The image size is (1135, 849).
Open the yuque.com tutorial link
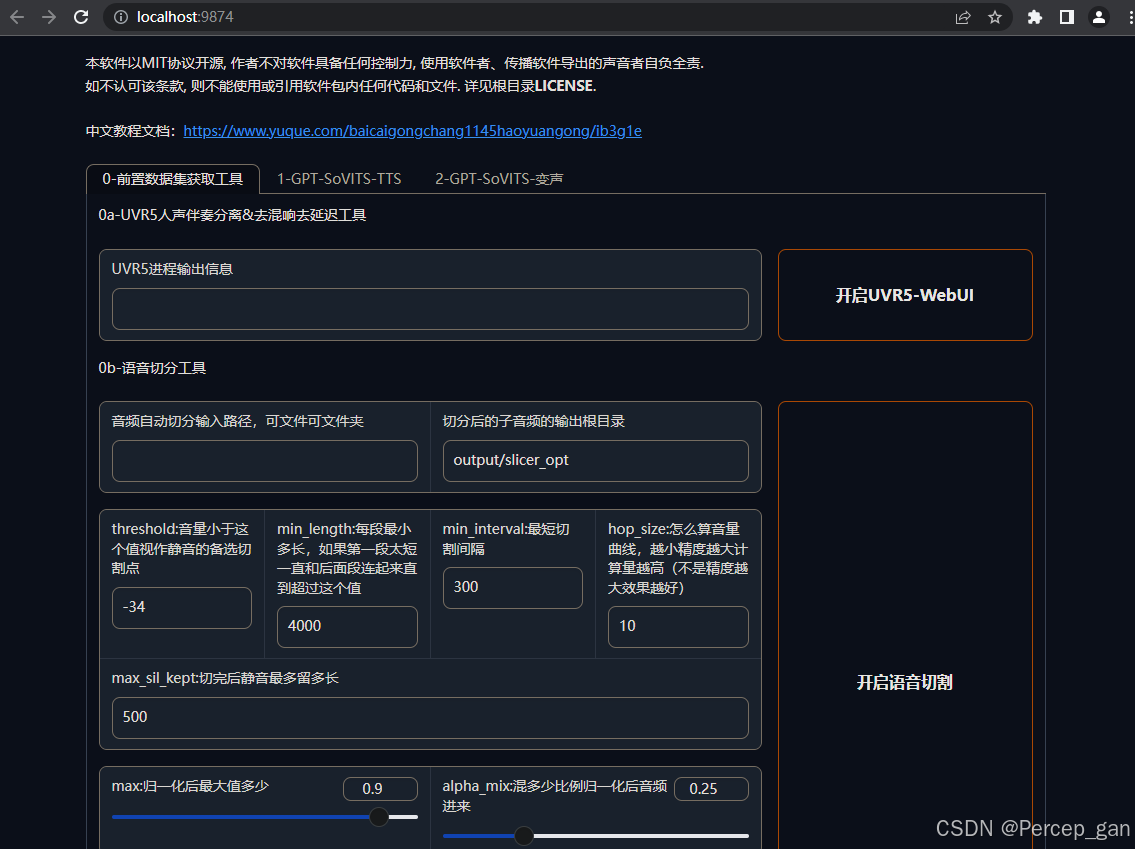click(413, 131)
